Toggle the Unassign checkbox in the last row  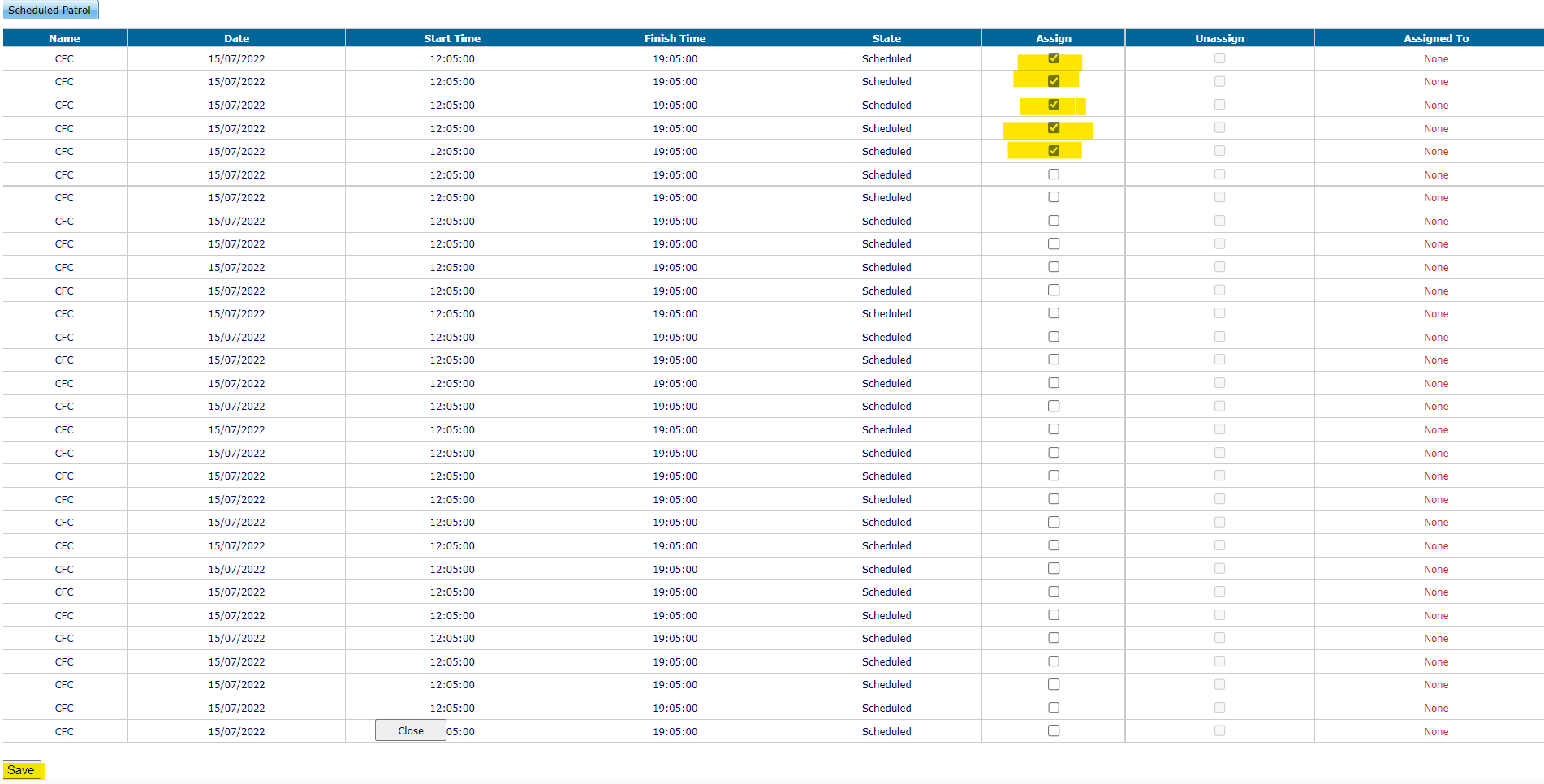pyautogui.click(x=1219, y=730)
